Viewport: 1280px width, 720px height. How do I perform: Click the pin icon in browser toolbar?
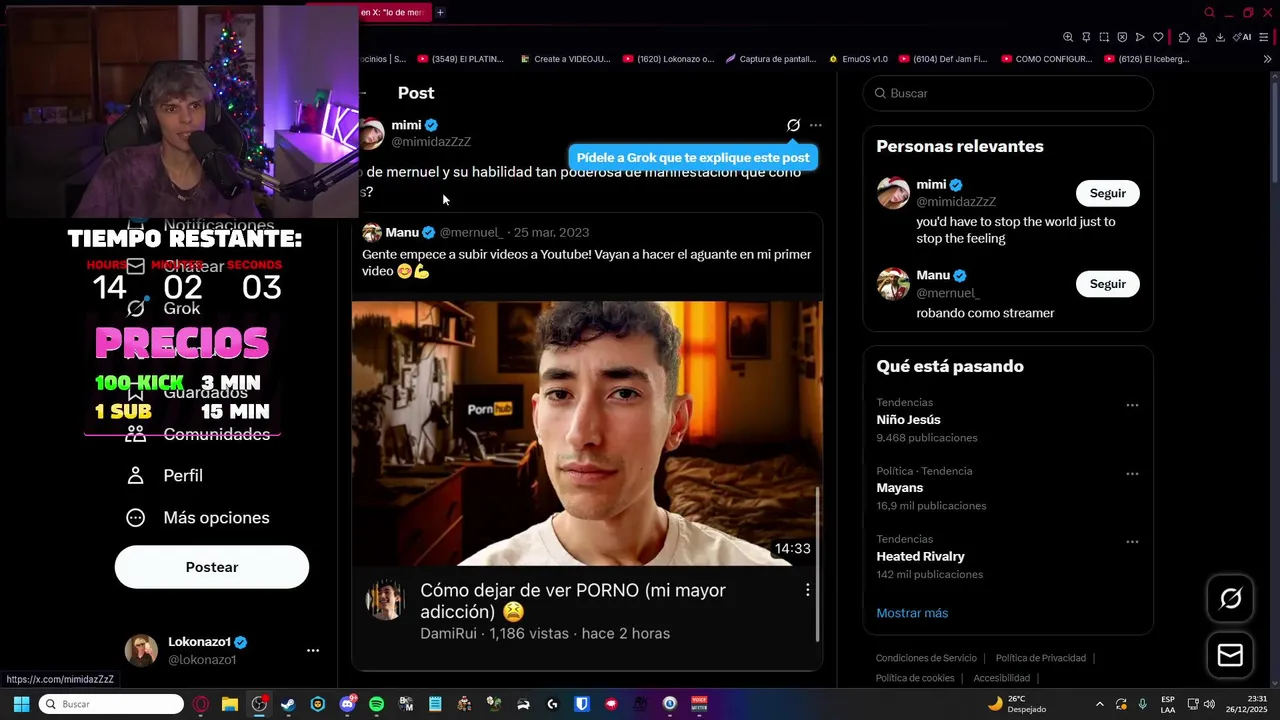pyautogui.click(x=1086, y=37)
